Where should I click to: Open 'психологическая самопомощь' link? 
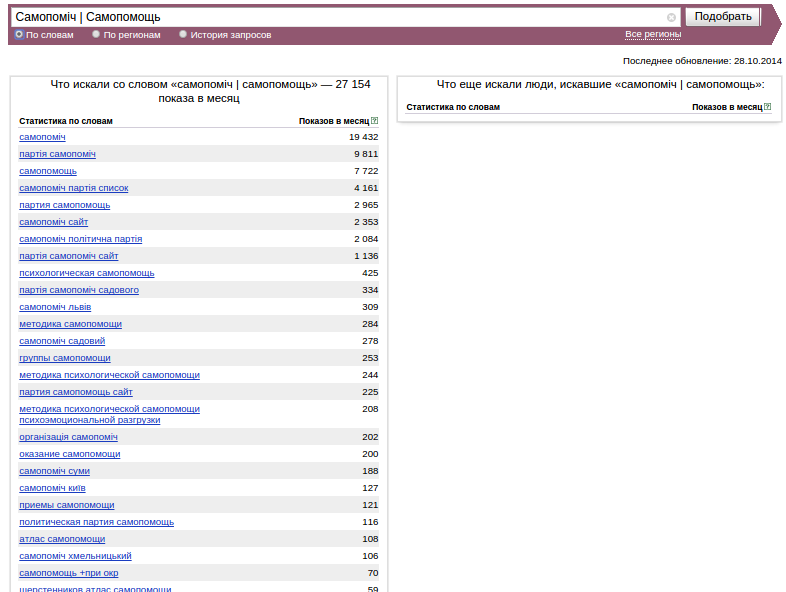(x=87, y=273)
